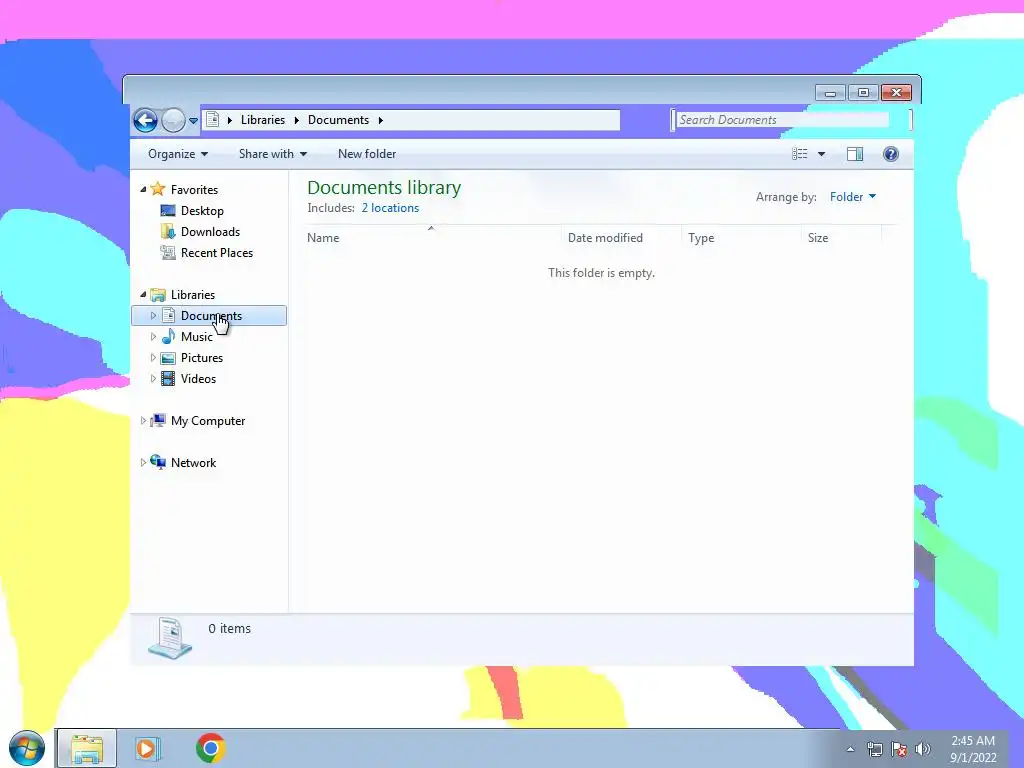Click the greyed-out Forward navigation button
Image resolution: width=1024 pixels, height=768 pixels.
[173, 120]
